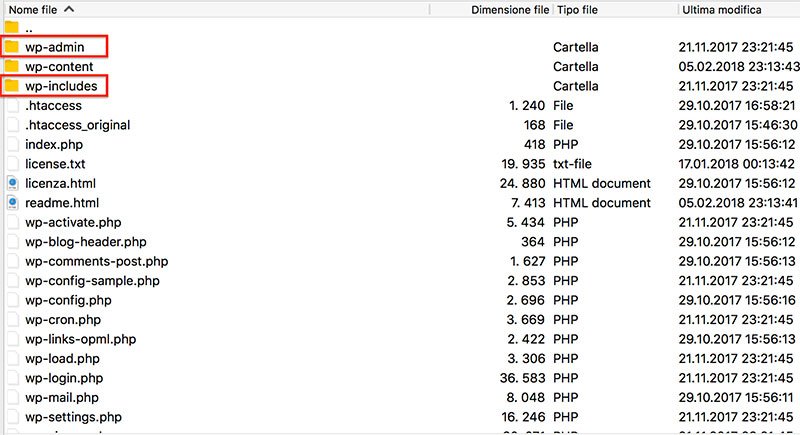Select the readme.html file name

tap(62, 202)
